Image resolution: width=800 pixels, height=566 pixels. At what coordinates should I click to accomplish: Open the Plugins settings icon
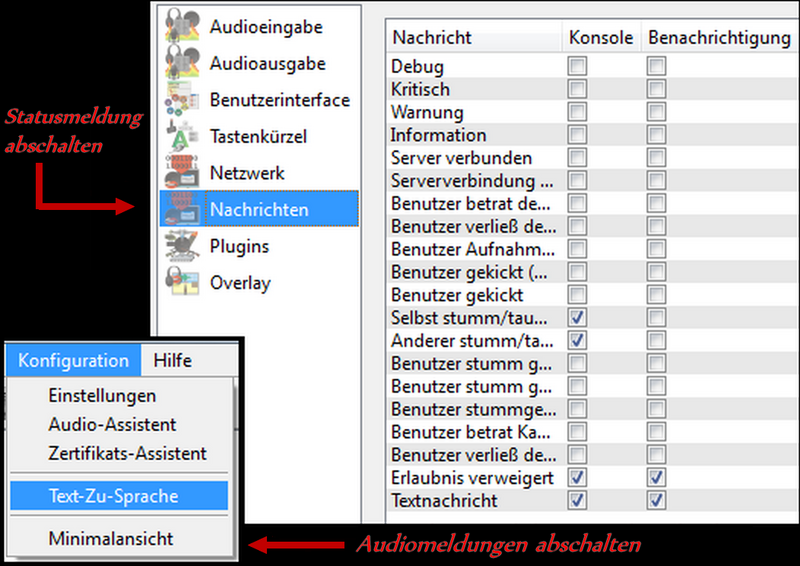(182, 245)
